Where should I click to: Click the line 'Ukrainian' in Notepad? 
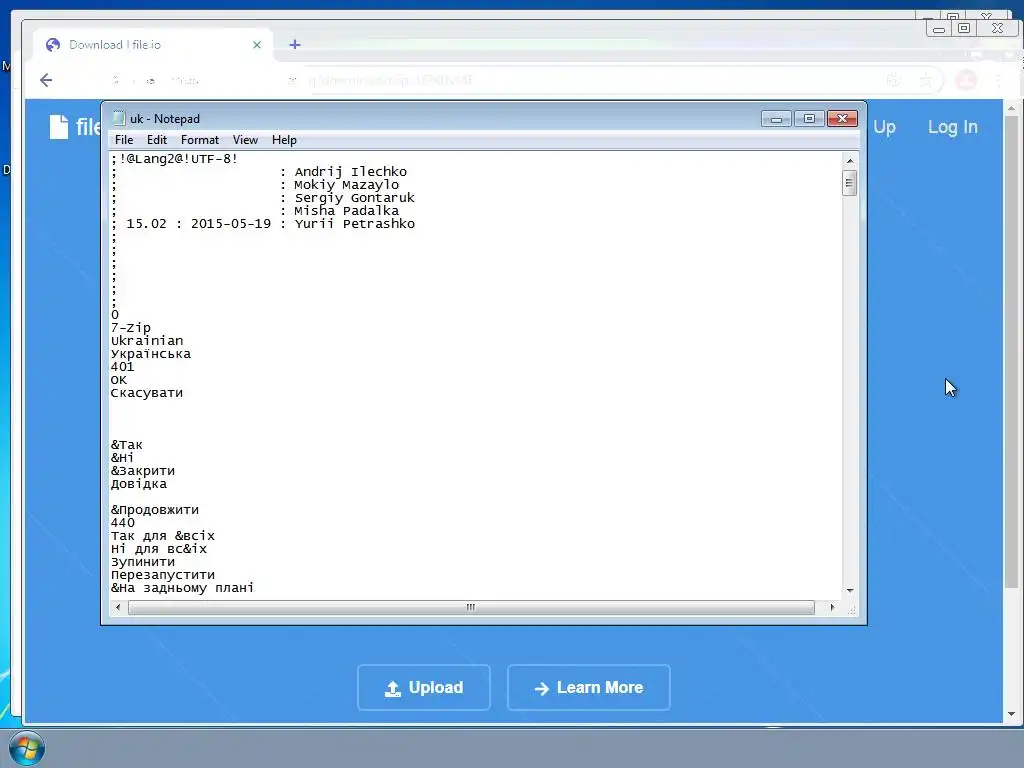(x=147, y=341)
